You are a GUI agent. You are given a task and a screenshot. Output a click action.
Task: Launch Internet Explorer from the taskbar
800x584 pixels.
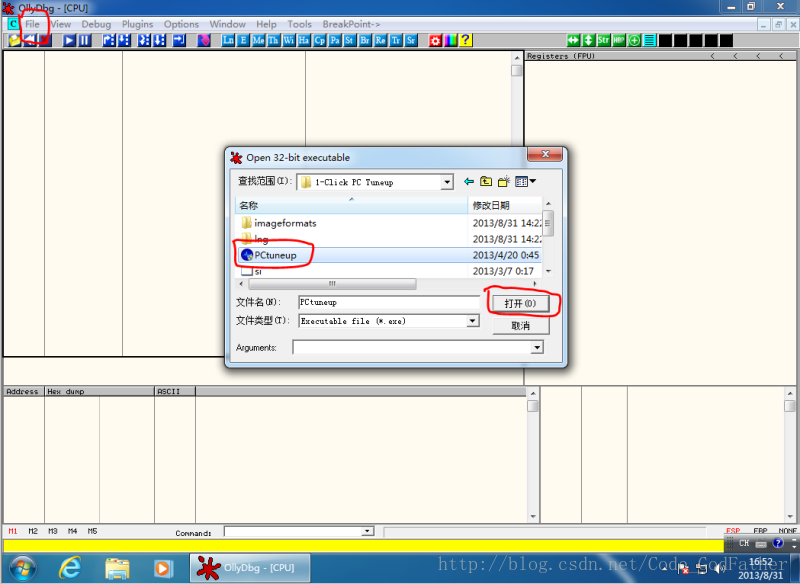click(x=70, y=568)
